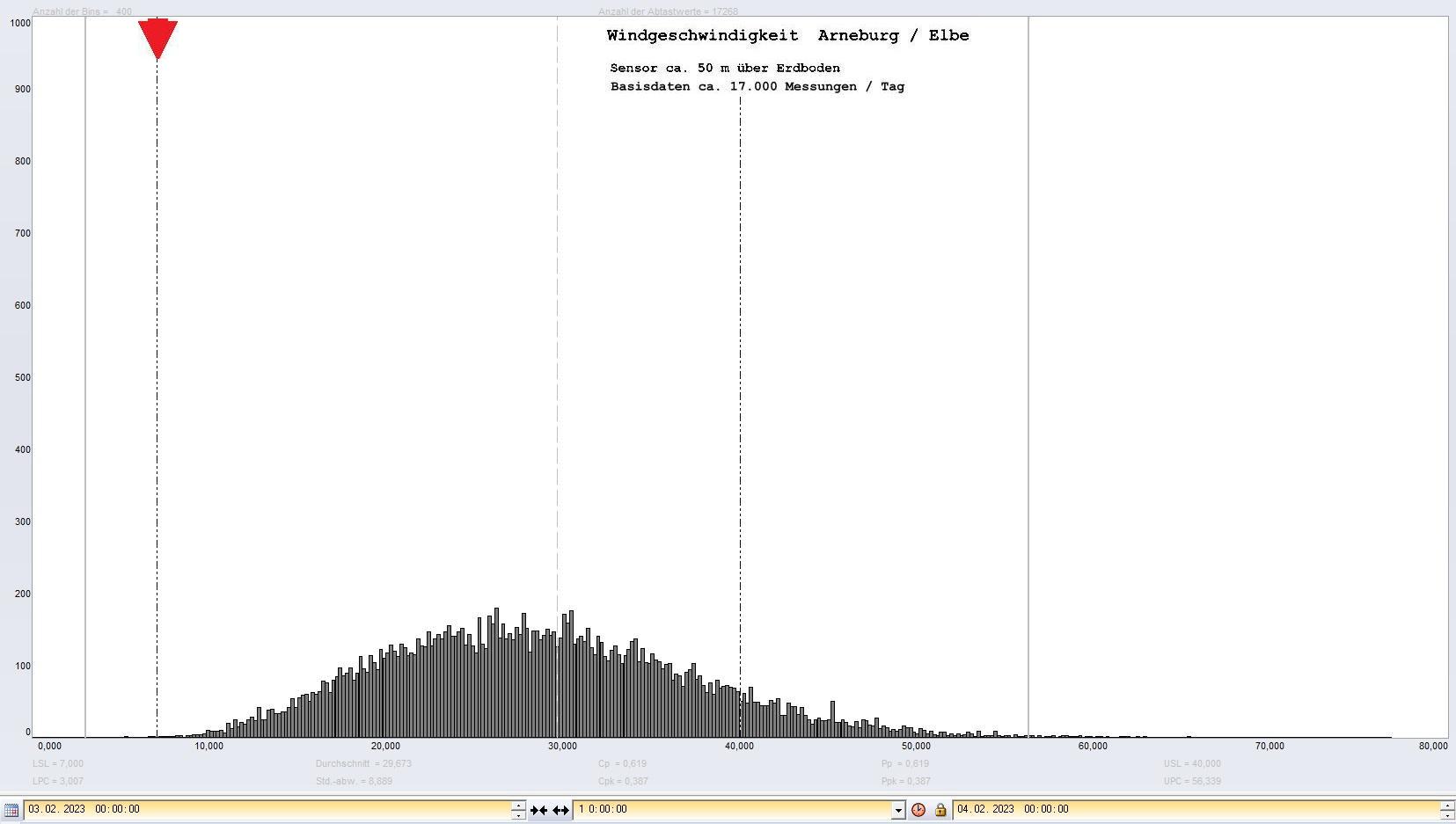Decrease end date with down spinner arrow

(x=1447, y=814)
